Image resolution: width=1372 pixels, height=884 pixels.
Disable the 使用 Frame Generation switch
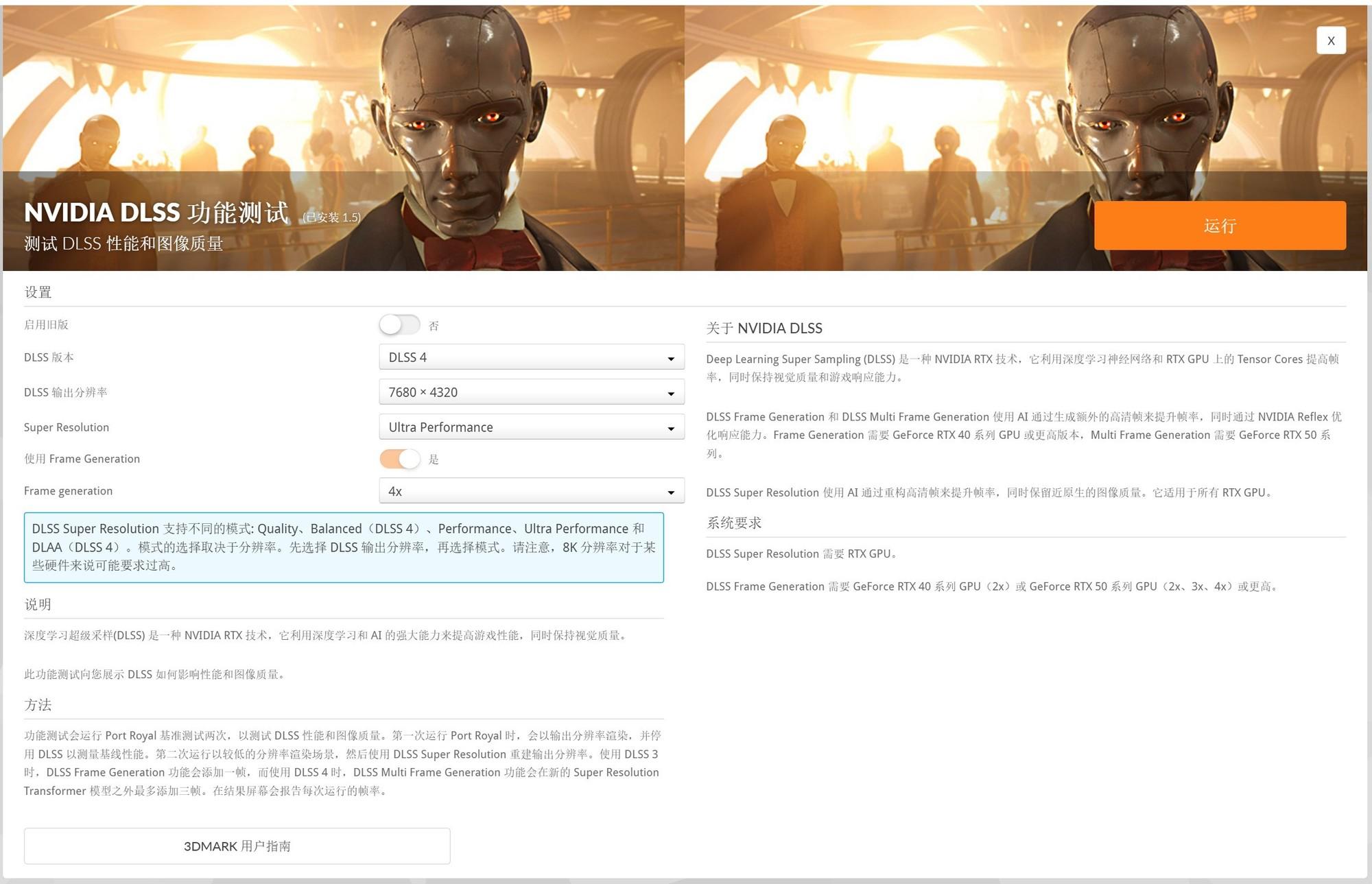(x=399, y=459)
